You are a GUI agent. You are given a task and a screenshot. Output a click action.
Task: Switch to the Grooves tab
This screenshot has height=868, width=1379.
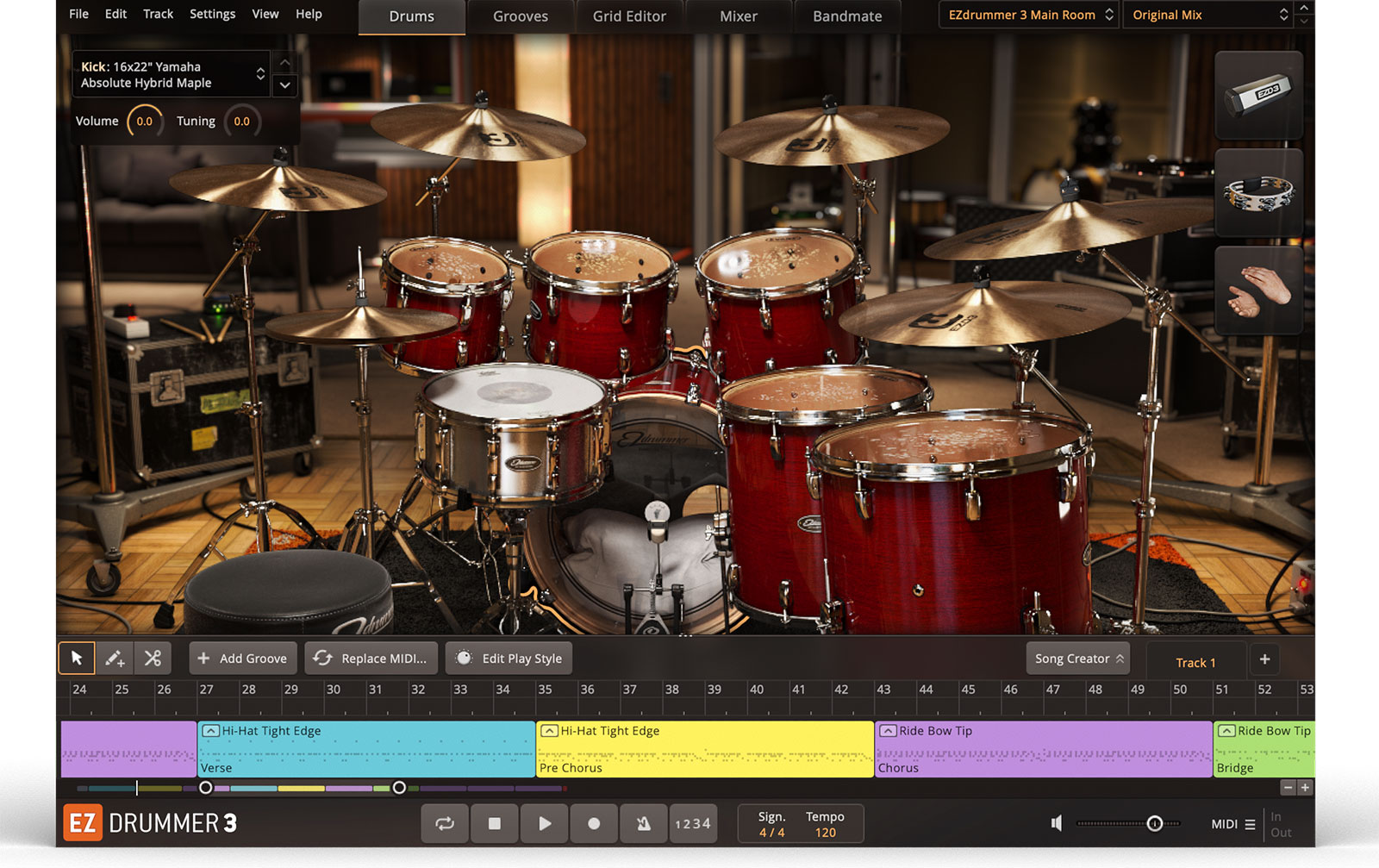pos(521,16)
